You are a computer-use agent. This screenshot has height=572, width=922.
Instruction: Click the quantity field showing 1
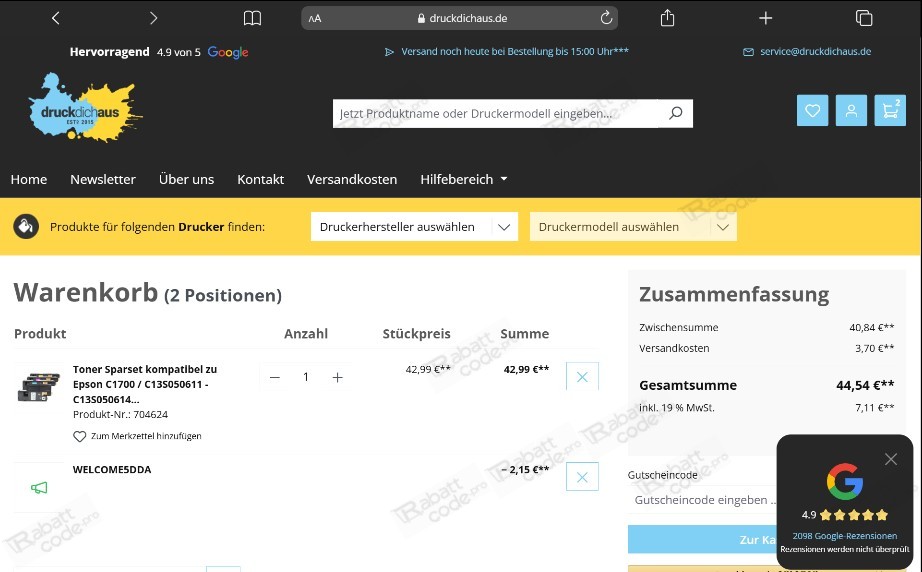coord(306,377)
